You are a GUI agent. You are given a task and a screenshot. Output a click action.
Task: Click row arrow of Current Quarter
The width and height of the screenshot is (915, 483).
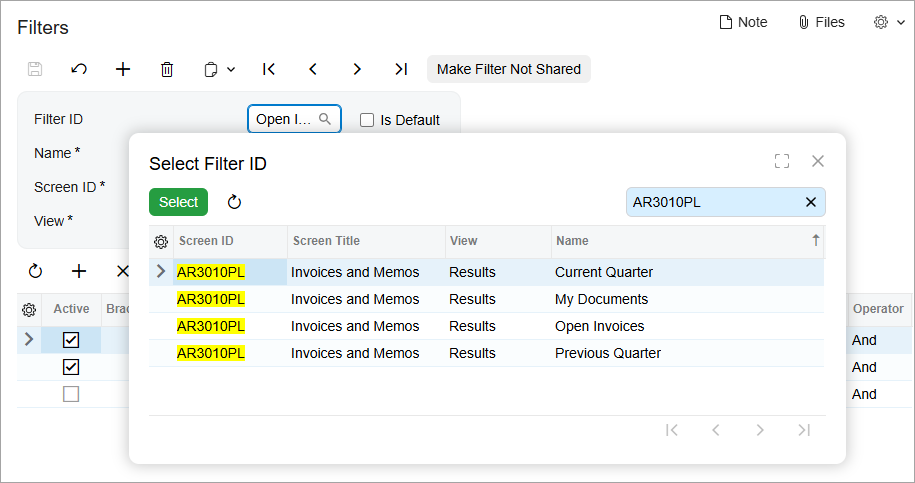click(x=161, y=271)
